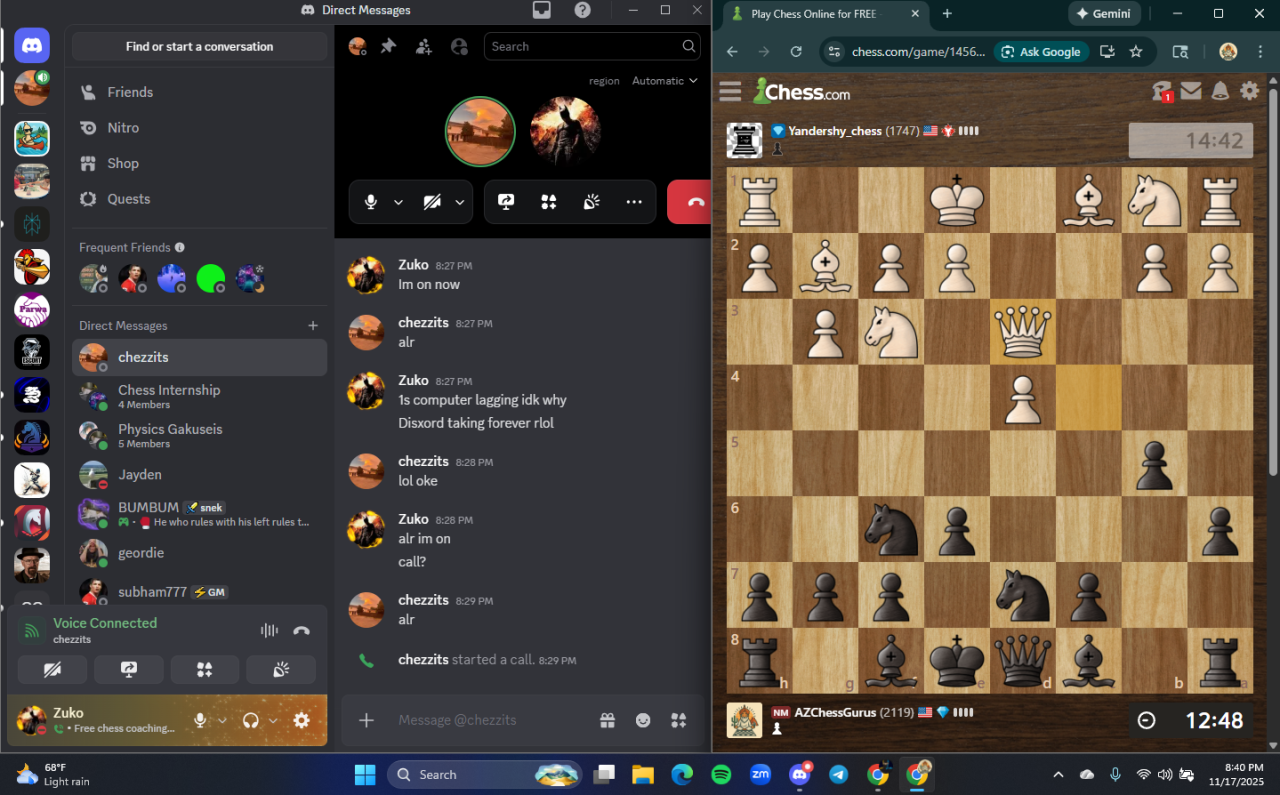Open the Chrome three-dot menu
Image resolution: width=1280 pixels, height=795 pixels.
[1259, 52]
